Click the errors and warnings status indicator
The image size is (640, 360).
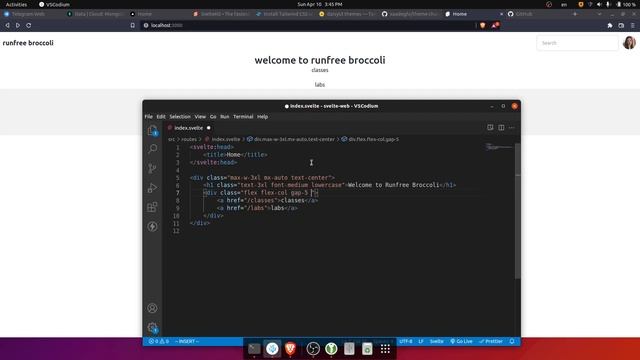[x=158, y=341]
